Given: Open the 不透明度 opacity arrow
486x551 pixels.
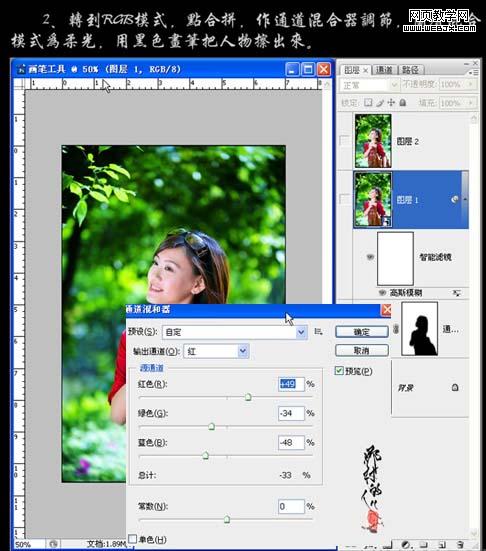Looking at the screenshot, I should 470,84.
